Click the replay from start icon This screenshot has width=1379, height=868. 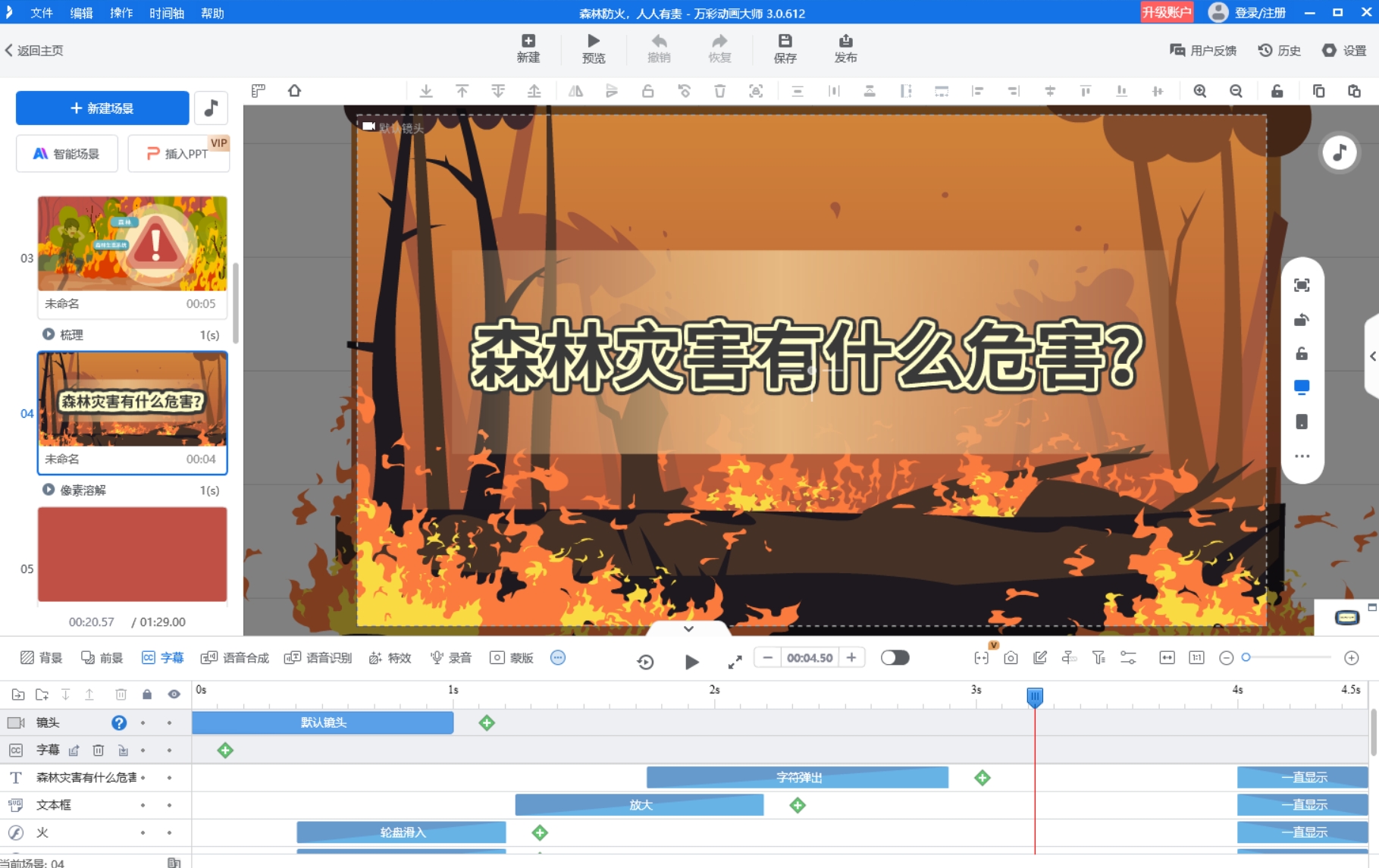coord(646,662)
